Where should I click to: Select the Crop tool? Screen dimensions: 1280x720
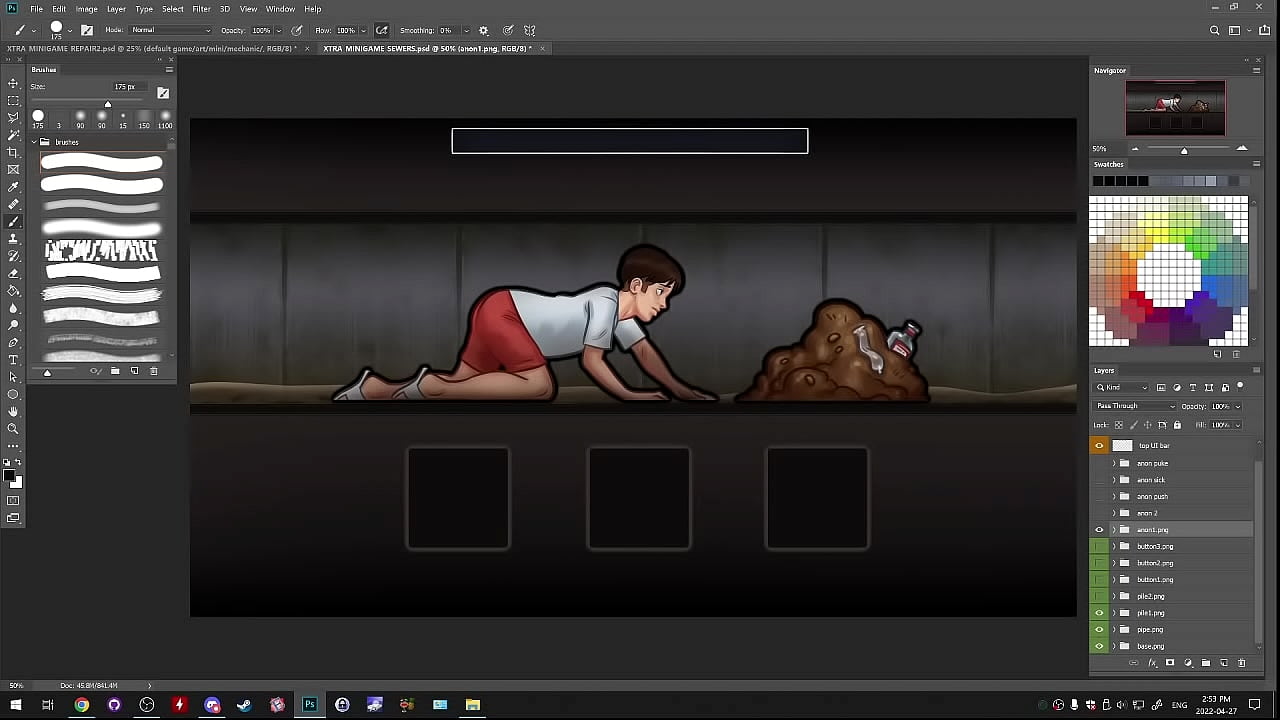(13, 152)
